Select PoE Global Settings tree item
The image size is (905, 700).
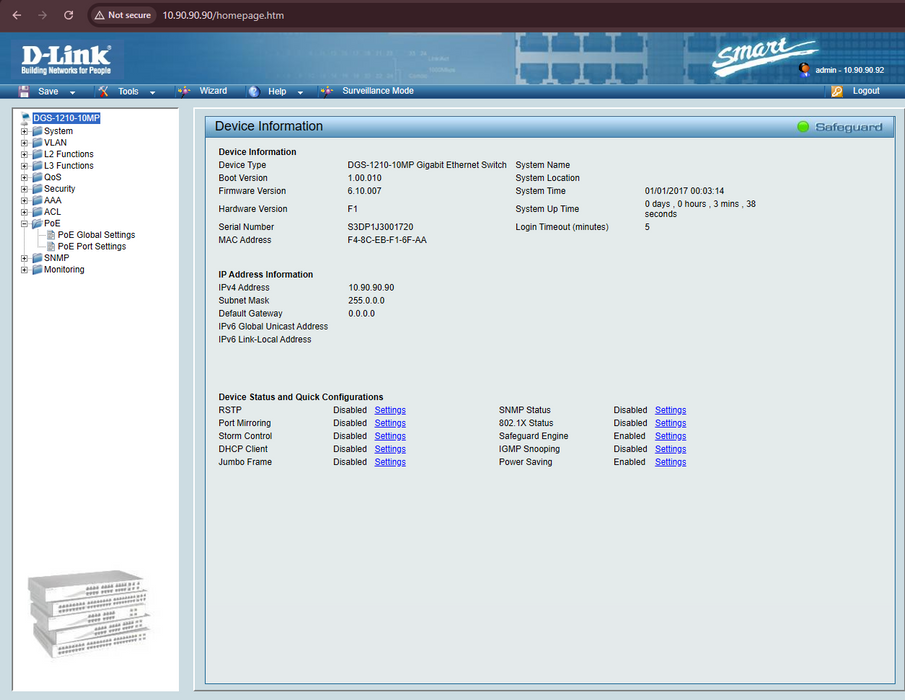coord(96,235)
